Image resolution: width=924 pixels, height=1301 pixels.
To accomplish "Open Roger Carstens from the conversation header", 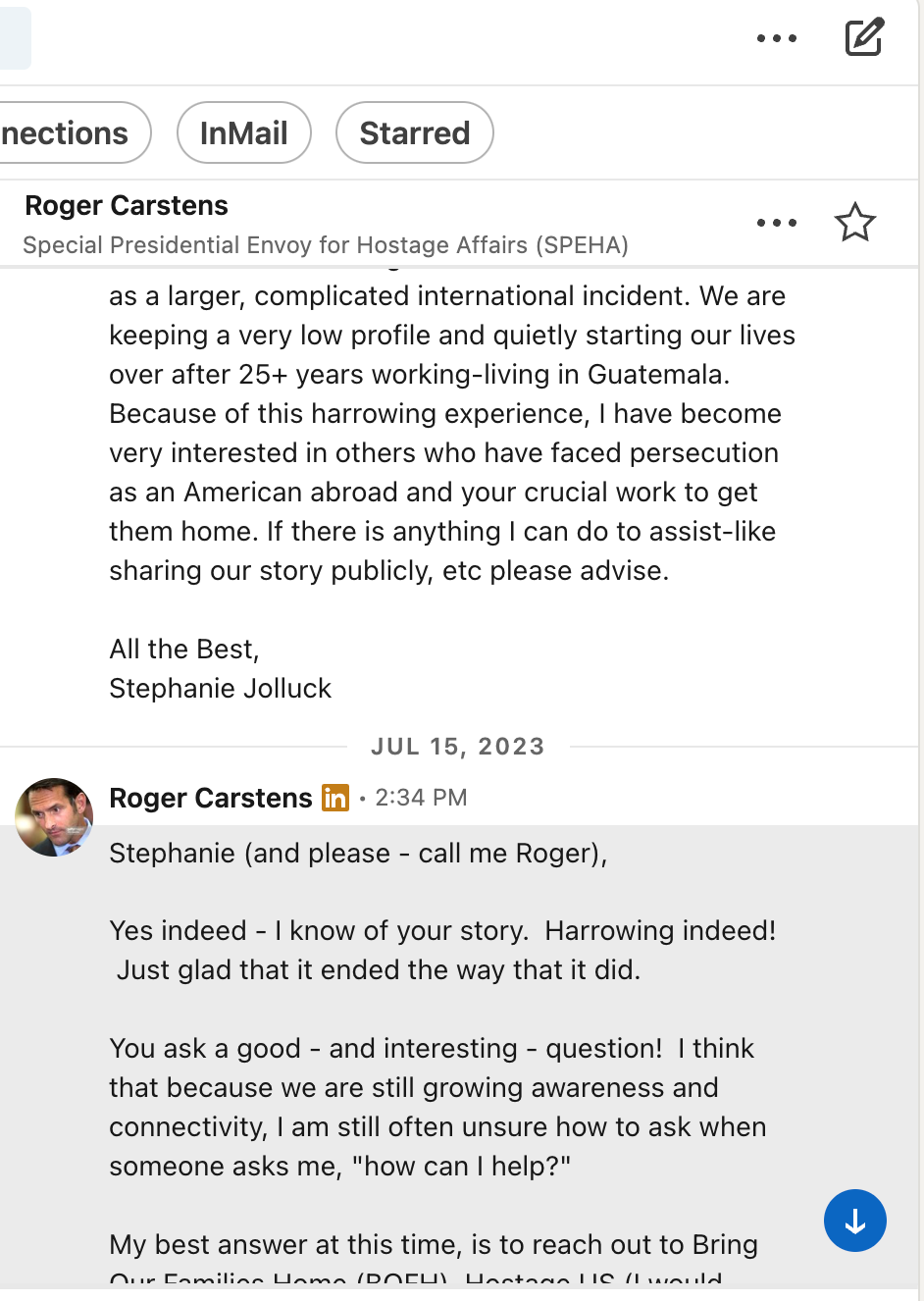I will [x=127, y=206].
